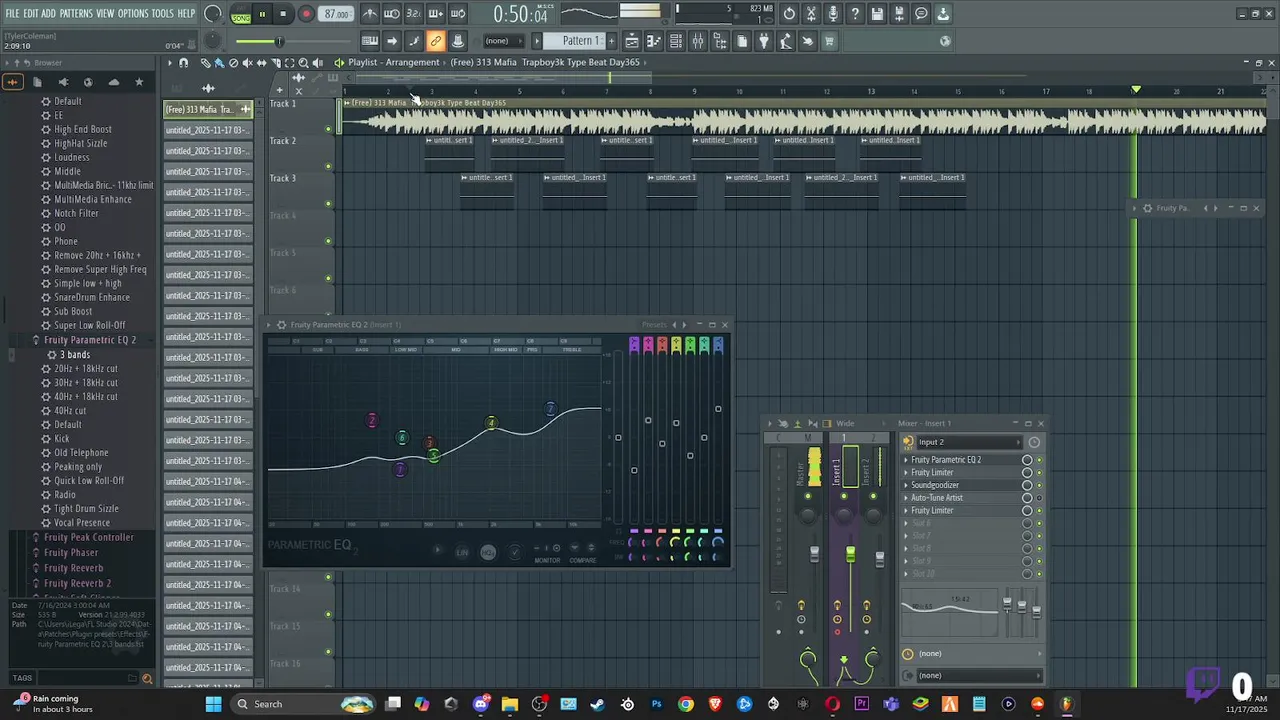
Task: Expand Fruity Parametric EQ 2 slot arrow in mixer
Action: point(906,460)
